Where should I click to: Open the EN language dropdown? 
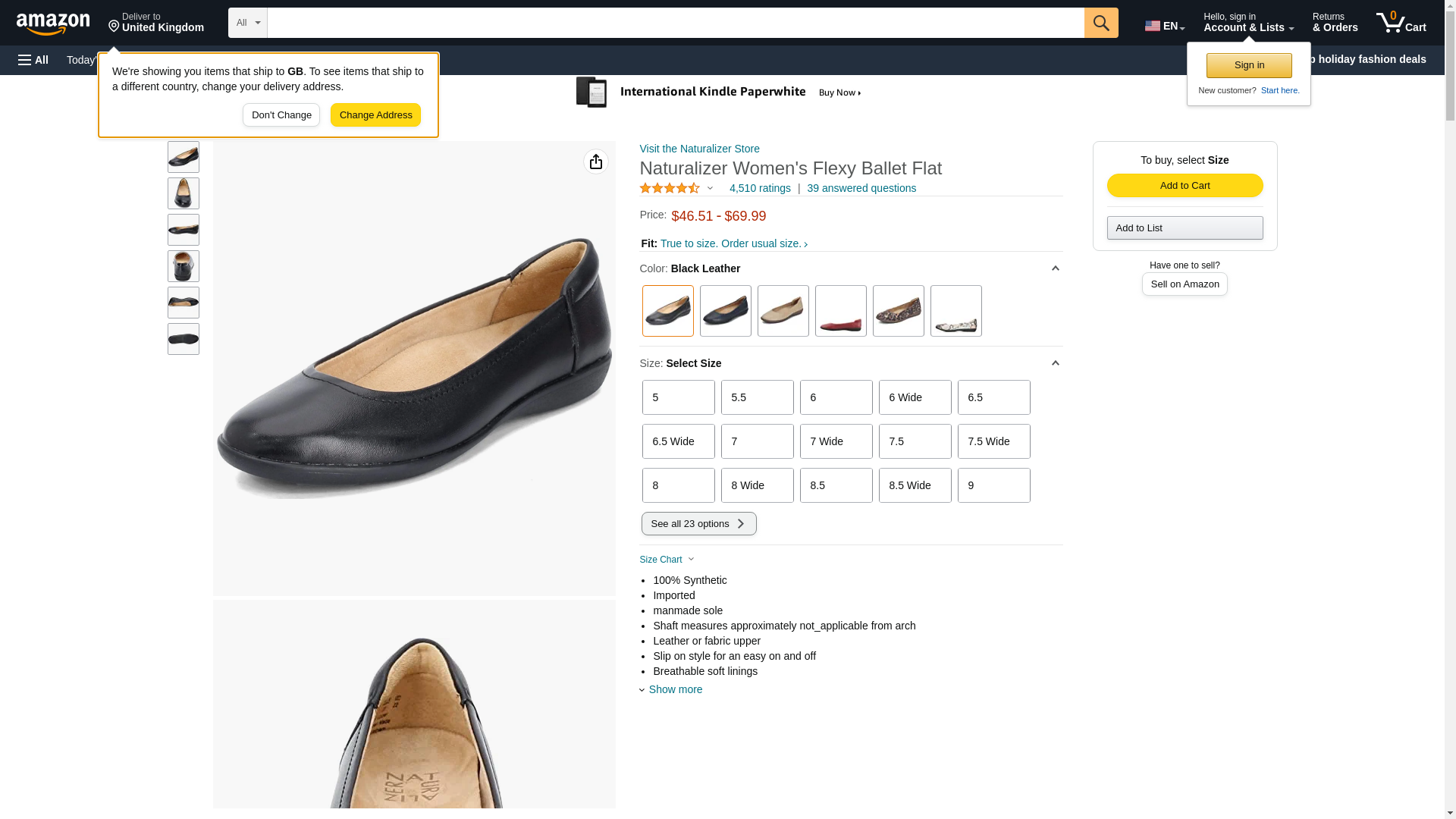click(1165, 26)
